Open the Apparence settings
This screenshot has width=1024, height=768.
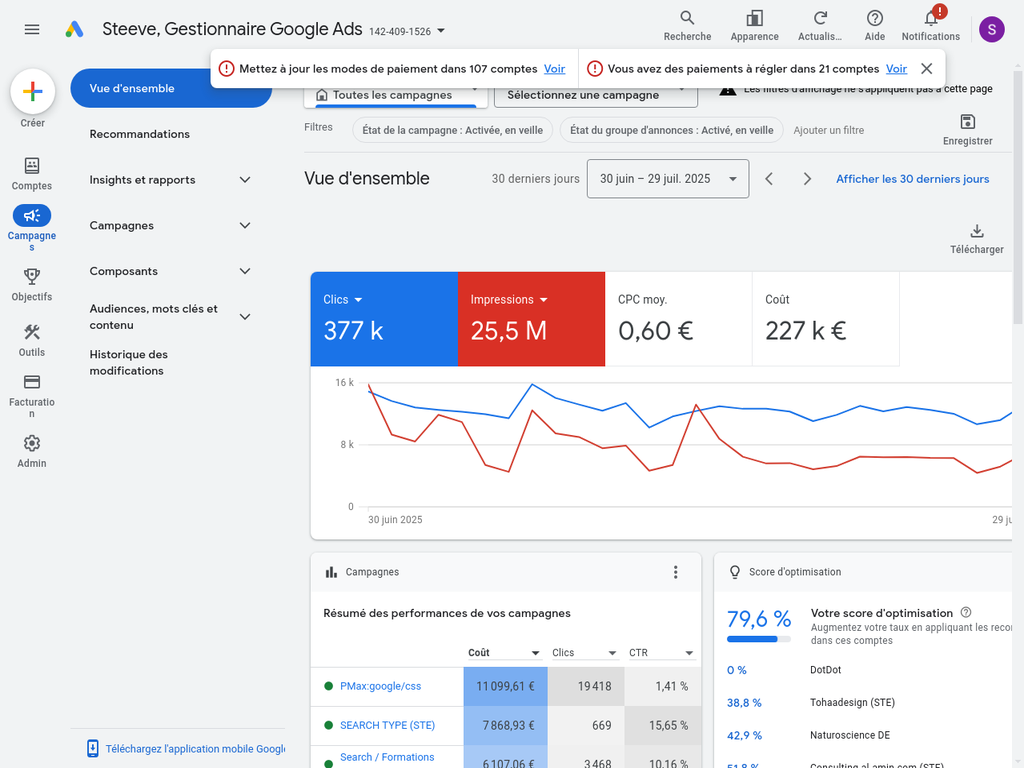(754, 26)
